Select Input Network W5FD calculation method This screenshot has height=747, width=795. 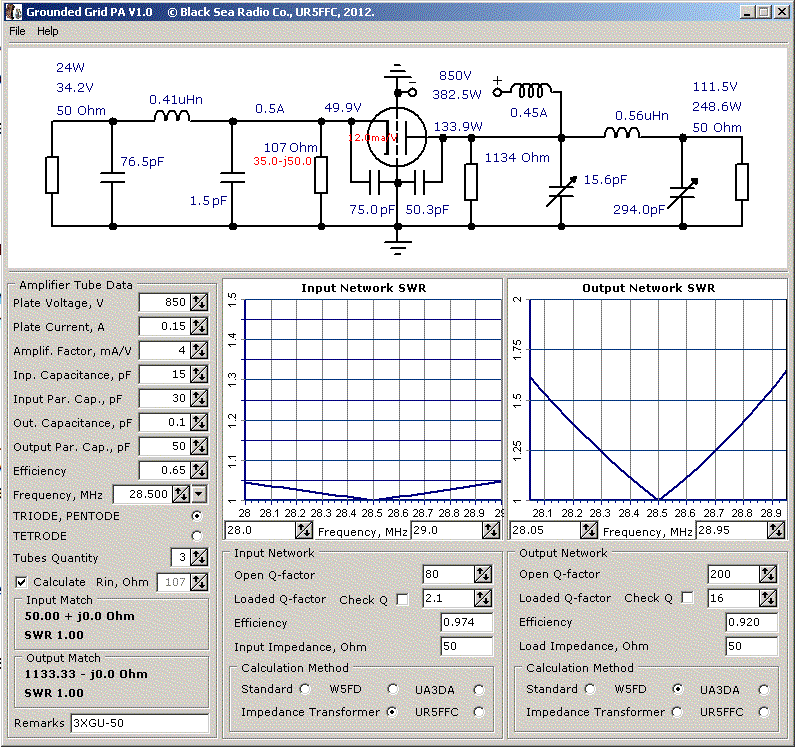click(x=392, y=689)
